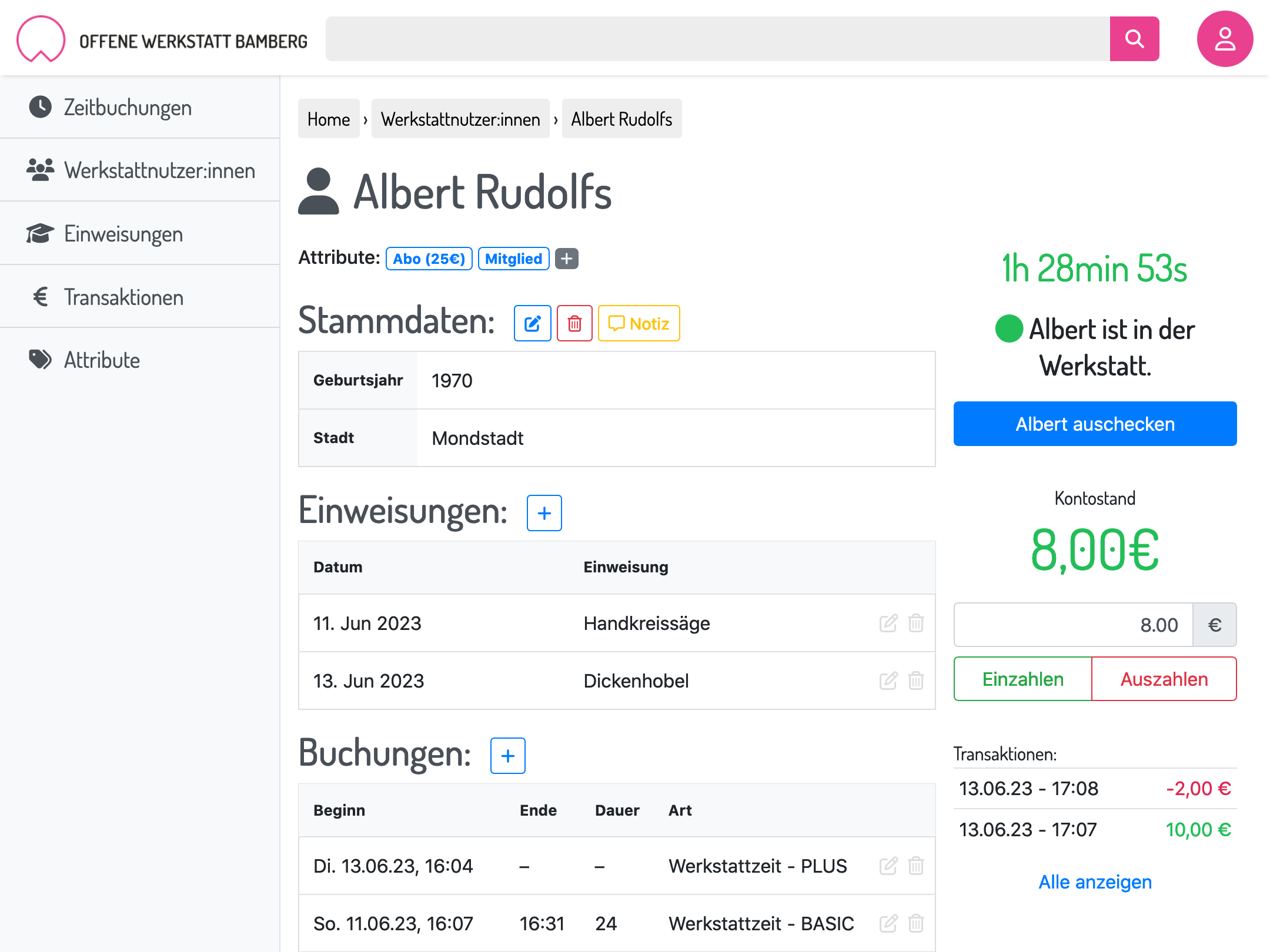Navigate to Home in the breadcrumb
This screenshot has height=952, width=1270.
point(328,118)
